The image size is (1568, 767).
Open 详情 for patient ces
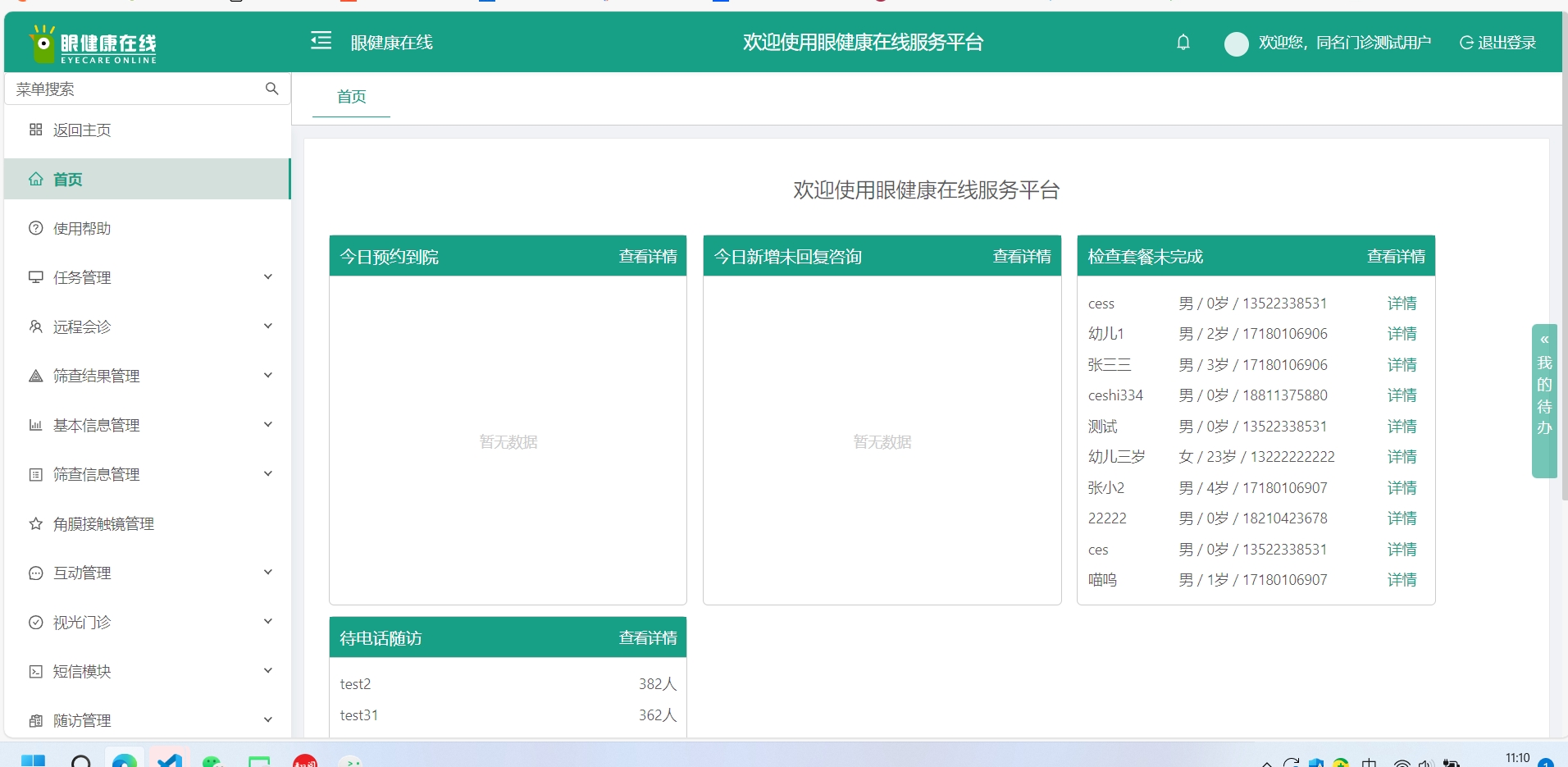pyautogui.click(x=1402, y=550)
